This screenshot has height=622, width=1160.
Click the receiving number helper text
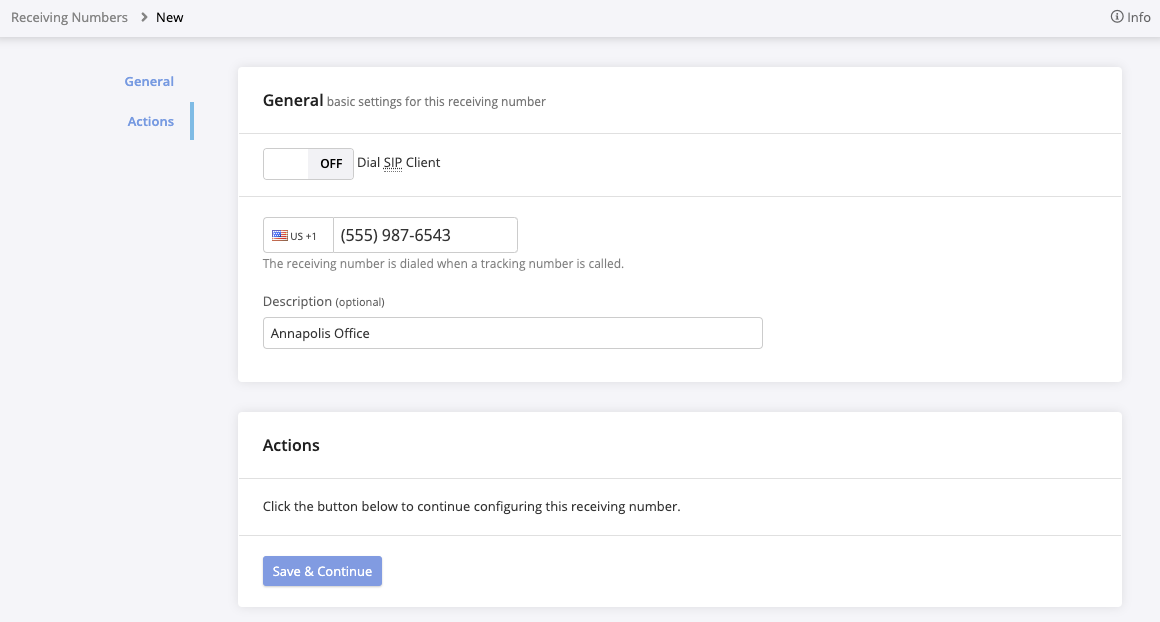coord(443,264)
